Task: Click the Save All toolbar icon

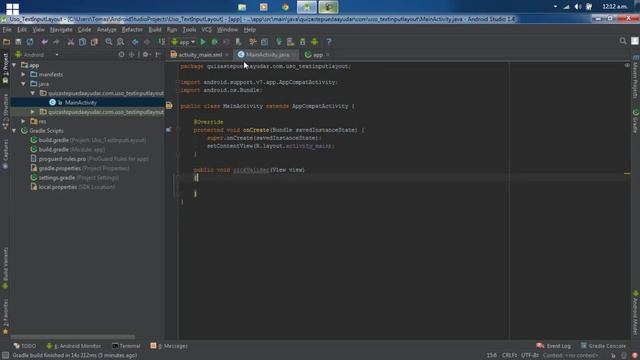Action: pyautogui.click(x=18, y=42)
